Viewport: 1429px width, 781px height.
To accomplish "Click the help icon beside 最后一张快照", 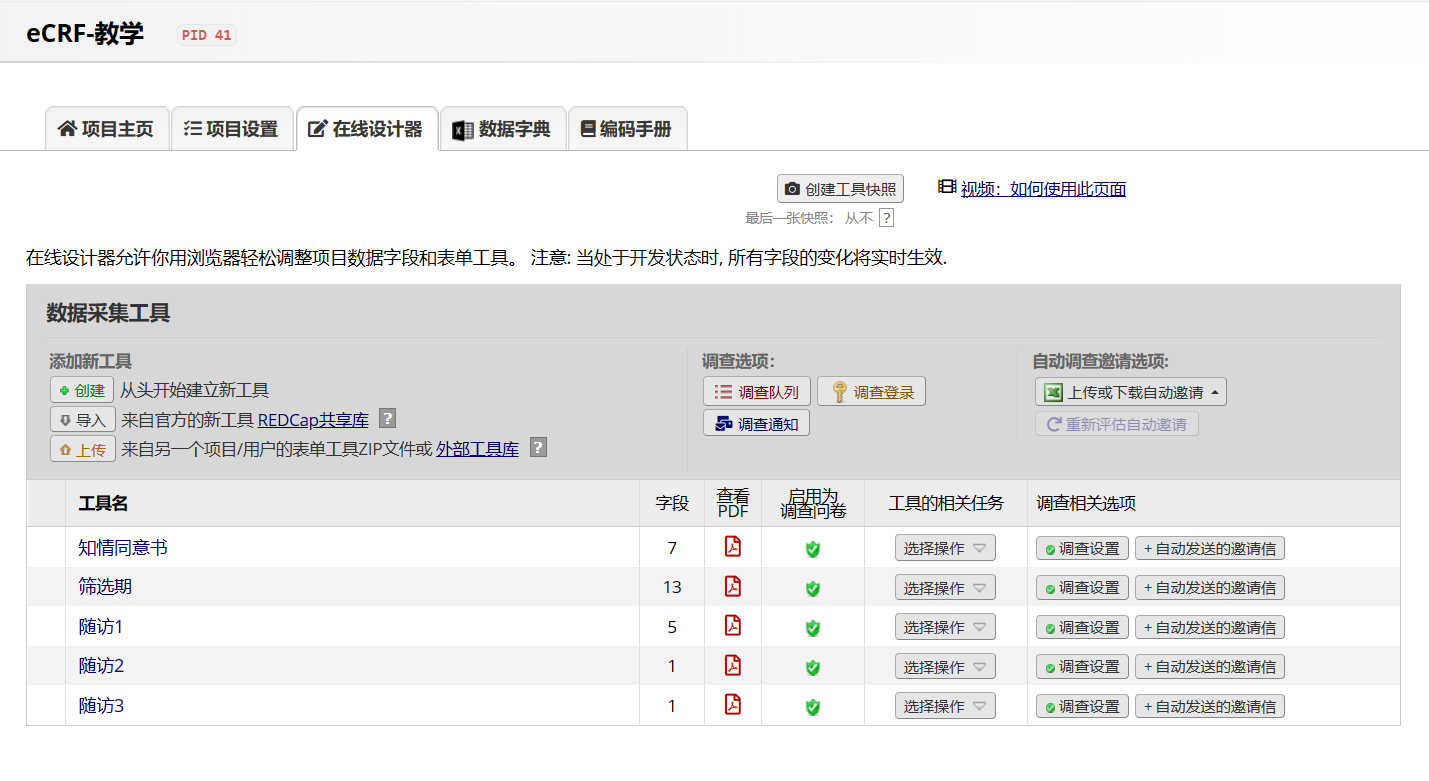I will [x=884, y=217].
